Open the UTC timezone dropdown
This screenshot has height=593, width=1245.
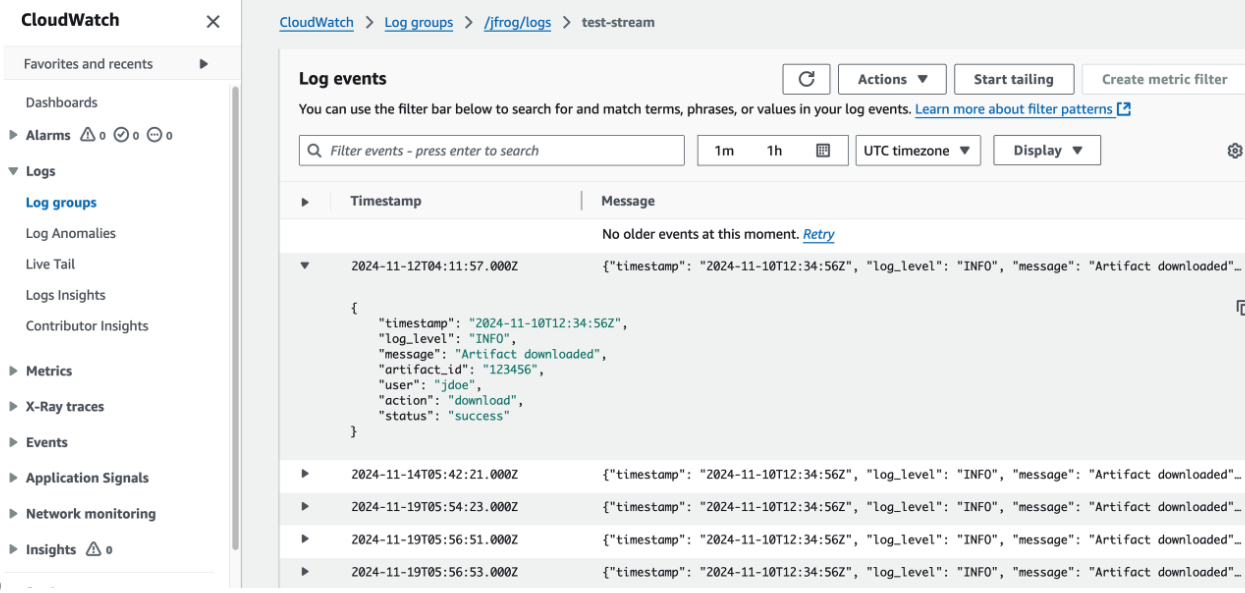(x=917, y=150)
